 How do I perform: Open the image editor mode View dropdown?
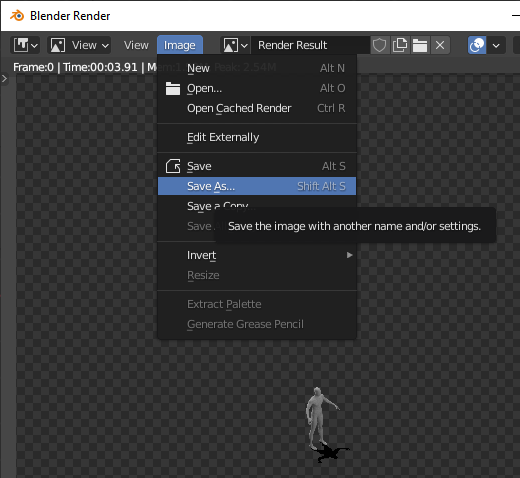(79, 45)
